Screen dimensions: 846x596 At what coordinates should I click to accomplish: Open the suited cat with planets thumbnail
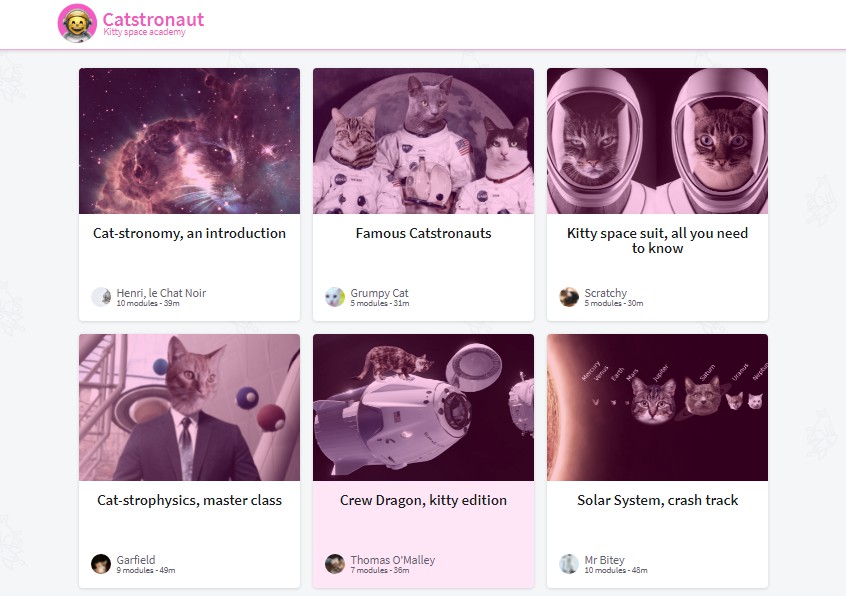[189, 407]
